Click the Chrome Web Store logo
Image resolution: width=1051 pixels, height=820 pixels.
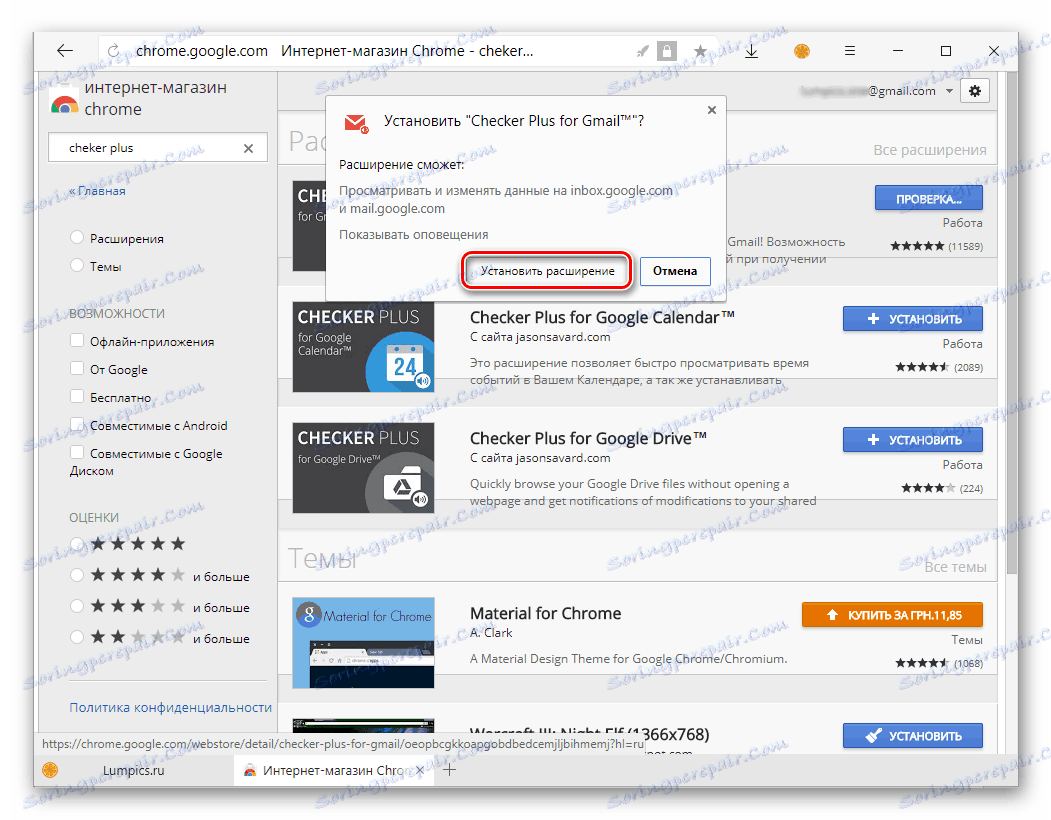tap(64, 101)
